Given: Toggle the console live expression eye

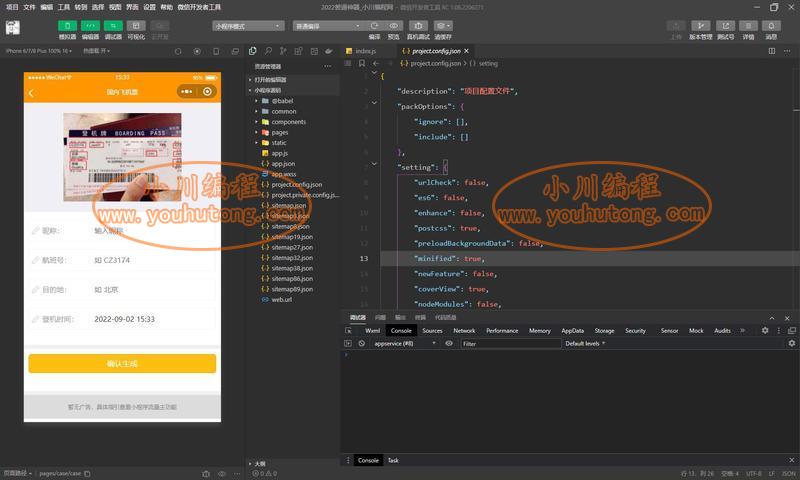Looking at the screenshot, I should tap(449, 344).
